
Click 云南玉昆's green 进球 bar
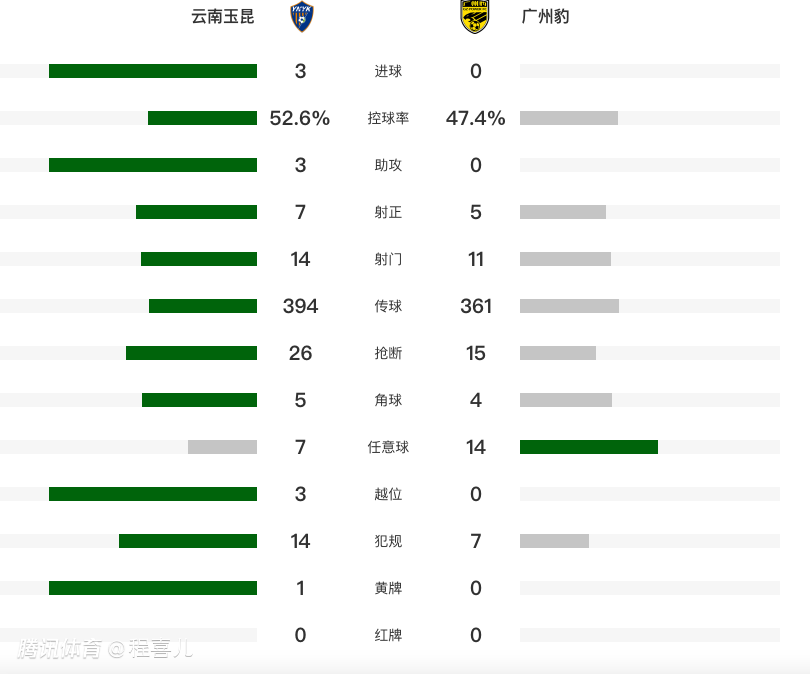(153, 71)
